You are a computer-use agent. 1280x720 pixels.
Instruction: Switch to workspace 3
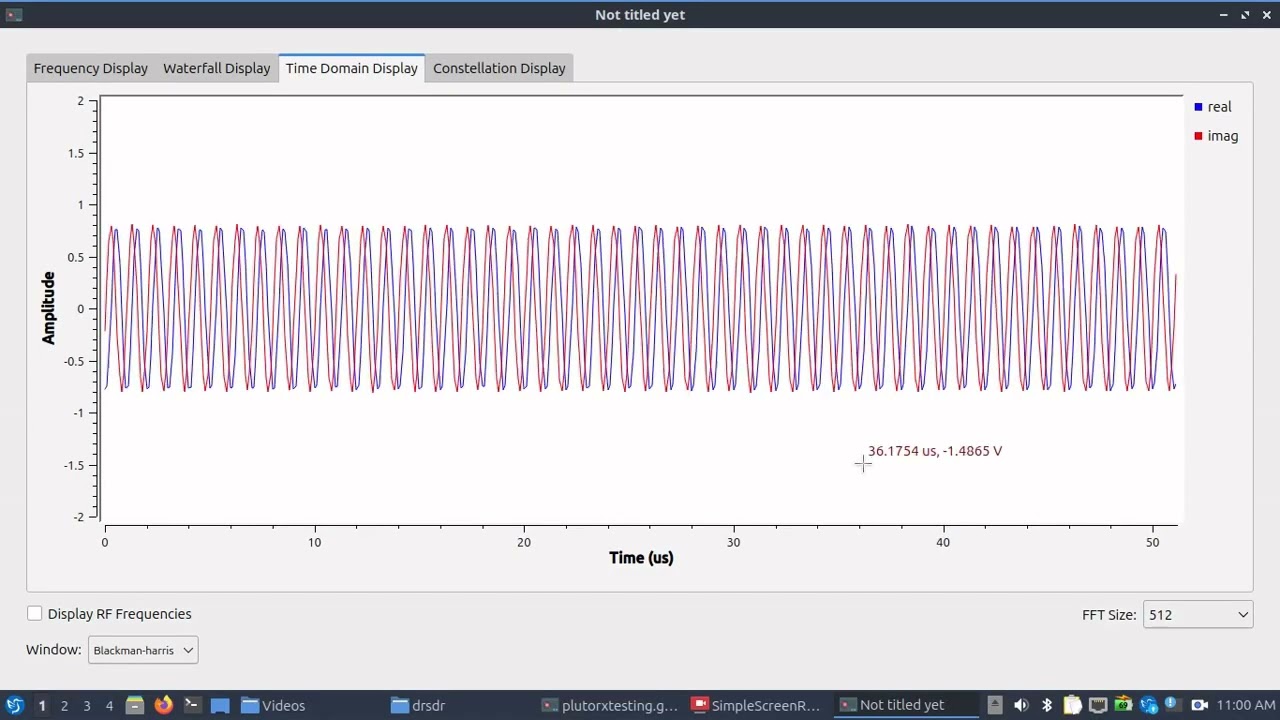(87, 705)
